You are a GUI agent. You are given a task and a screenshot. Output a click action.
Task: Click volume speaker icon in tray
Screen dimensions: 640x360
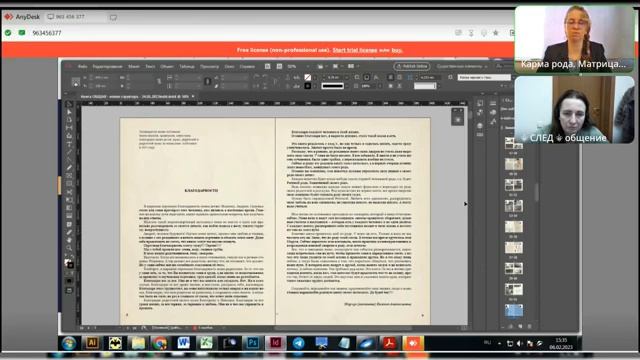coord(520,344)
